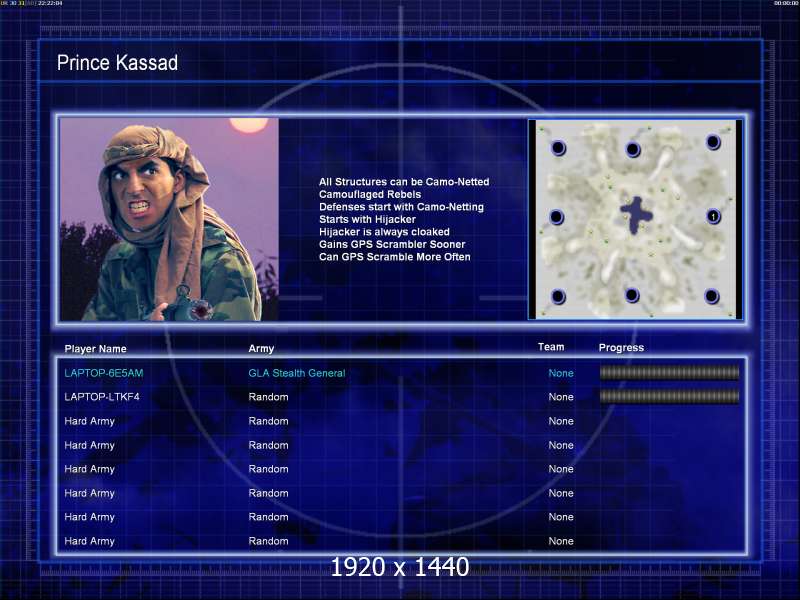Click 'Can GPS Scramble More Often' line
This screenshot has width=800, height=600.
tap(394, 257)
